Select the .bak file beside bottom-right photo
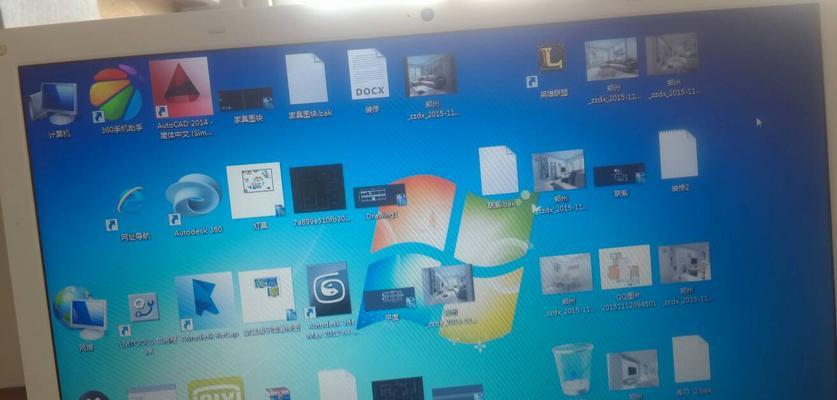This screenshot has width=837, height=400. pos(691,359)
